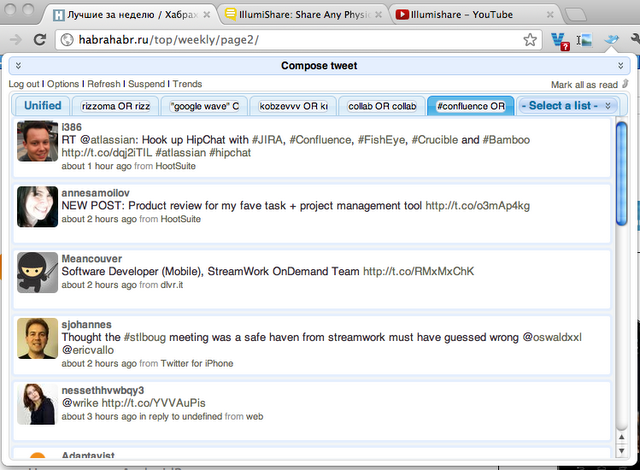Click @ericvallo mention

tap(88, 350)
